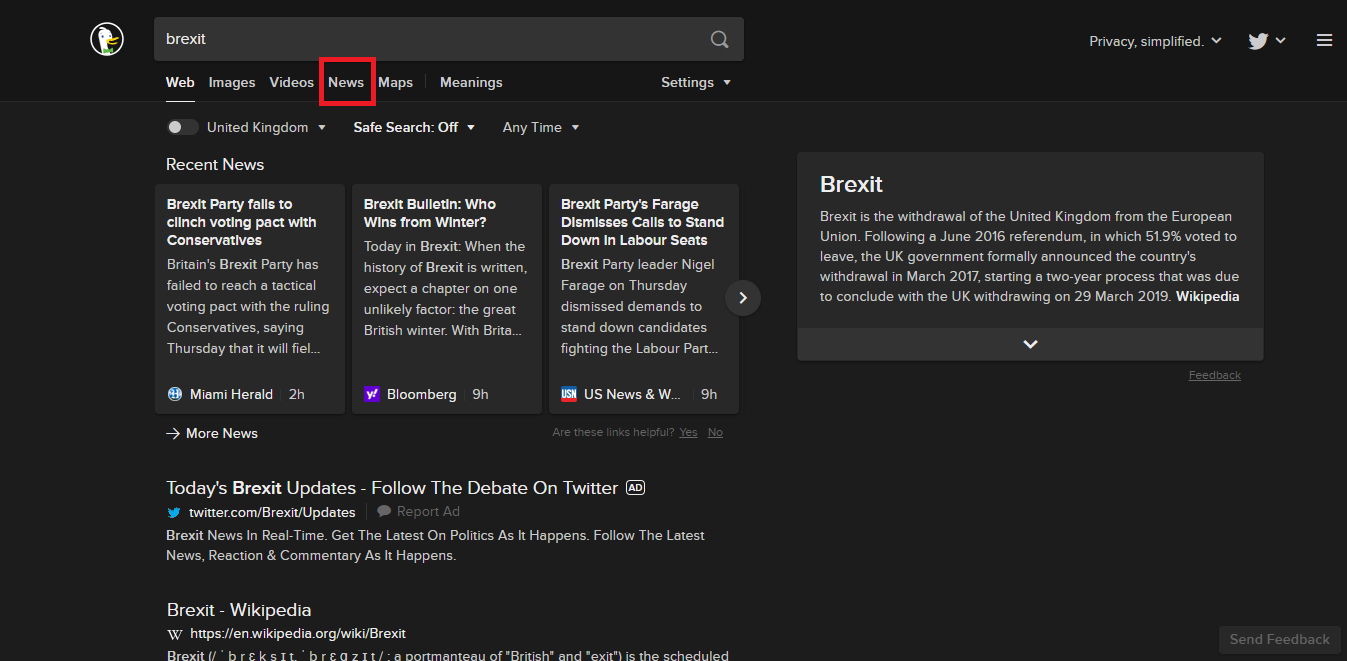Click Feedback link under info box
Image resolution: width=1347 pixels, height=661 pixels.
(x=1214, y=375)
